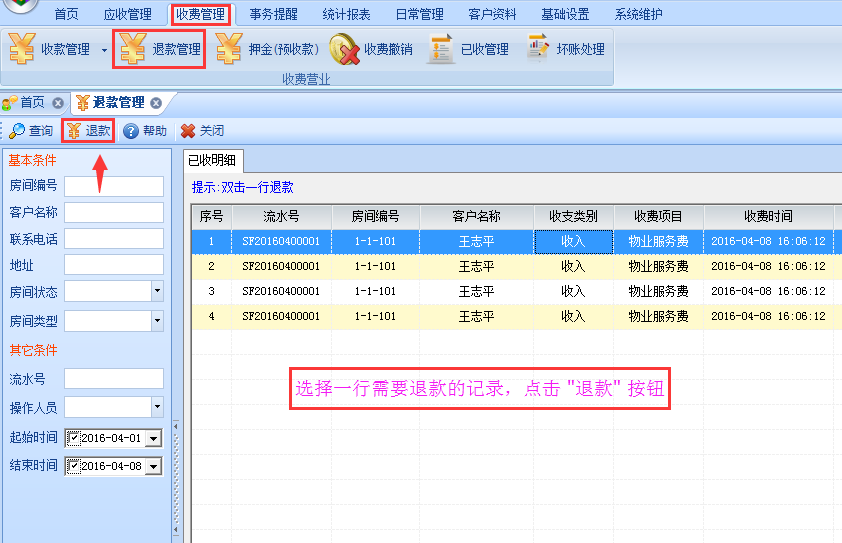Click 客户名称 input field
This screenshot has width=842, height=543.
pyautogui.click(x=114, y=212)
